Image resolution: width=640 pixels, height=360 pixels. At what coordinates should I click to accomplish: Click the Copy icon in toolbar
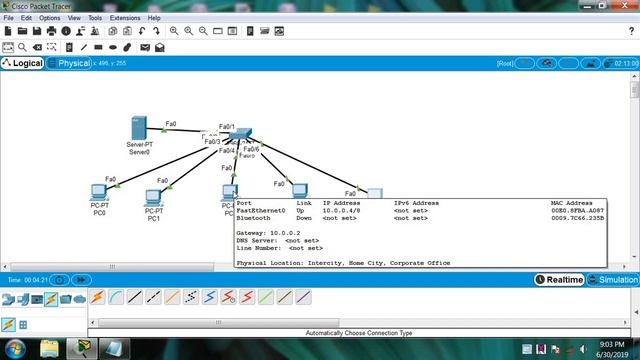[113, 31]
